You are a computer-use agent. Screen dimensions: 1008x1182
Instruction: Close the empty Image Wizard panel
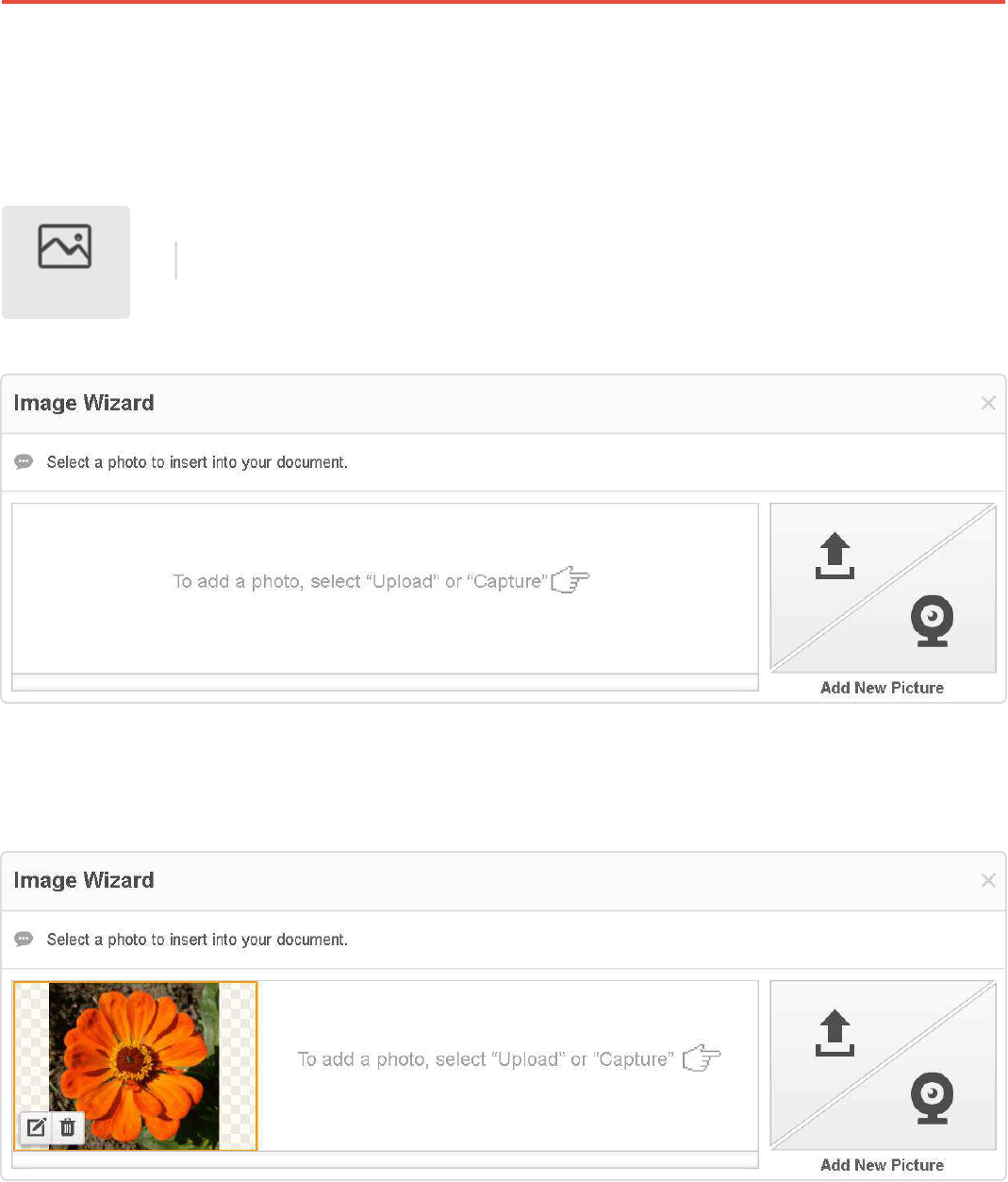987,403
